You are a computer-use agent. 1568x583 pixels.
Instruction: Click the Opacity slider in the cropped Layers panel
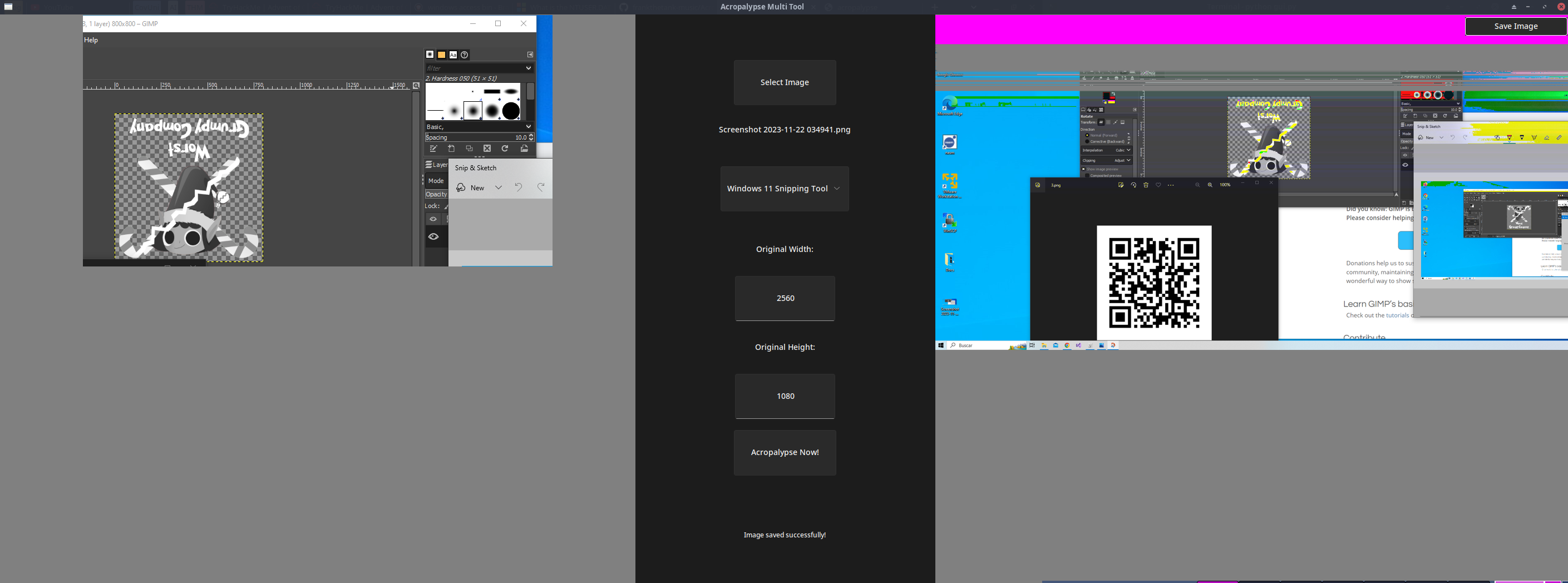436,194
